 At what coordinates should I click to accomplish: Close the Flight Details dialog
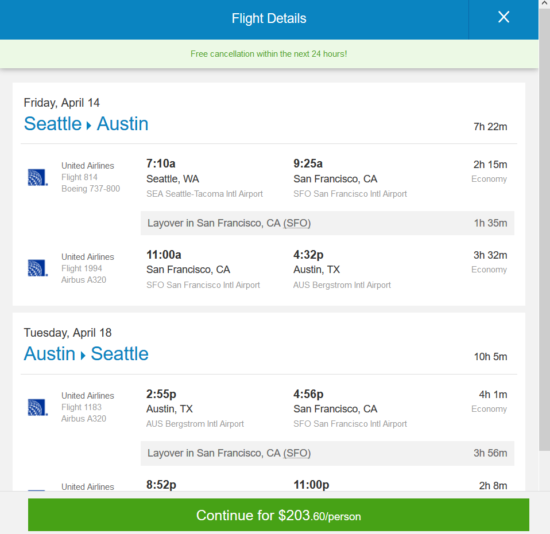tap(503, 17)
